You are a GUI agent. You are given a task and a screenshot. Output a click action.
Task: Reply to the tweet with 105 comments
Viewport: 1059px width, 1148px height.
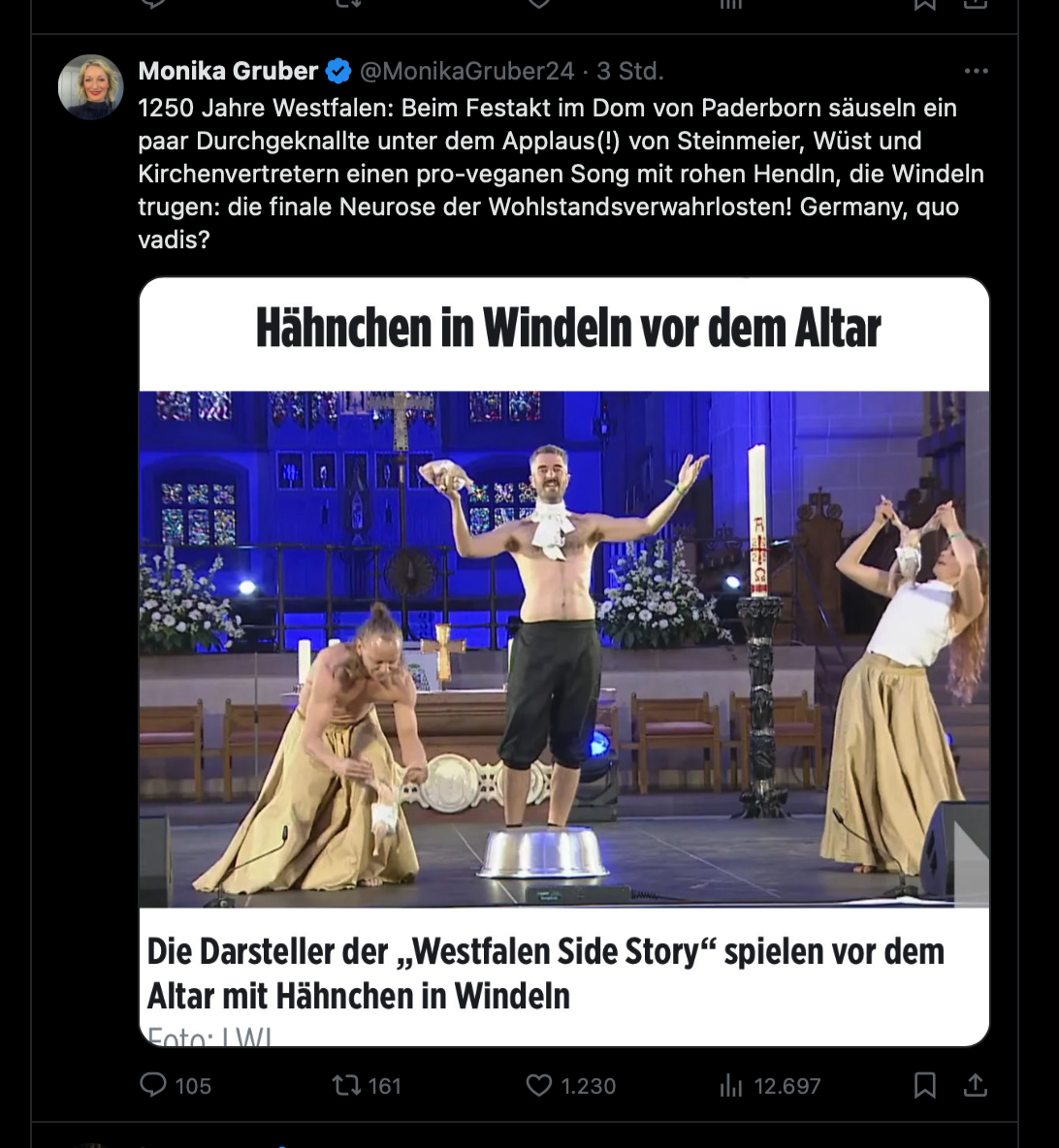click(x=175, y=1085)
